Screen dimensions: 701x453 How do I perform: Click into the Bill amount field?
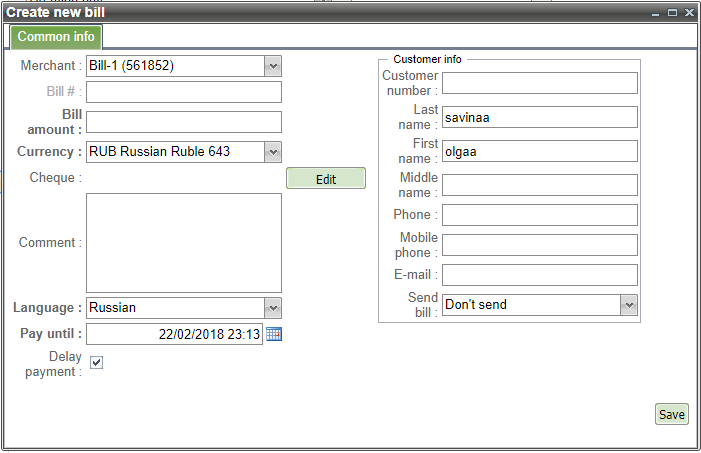tap(184, 122)
